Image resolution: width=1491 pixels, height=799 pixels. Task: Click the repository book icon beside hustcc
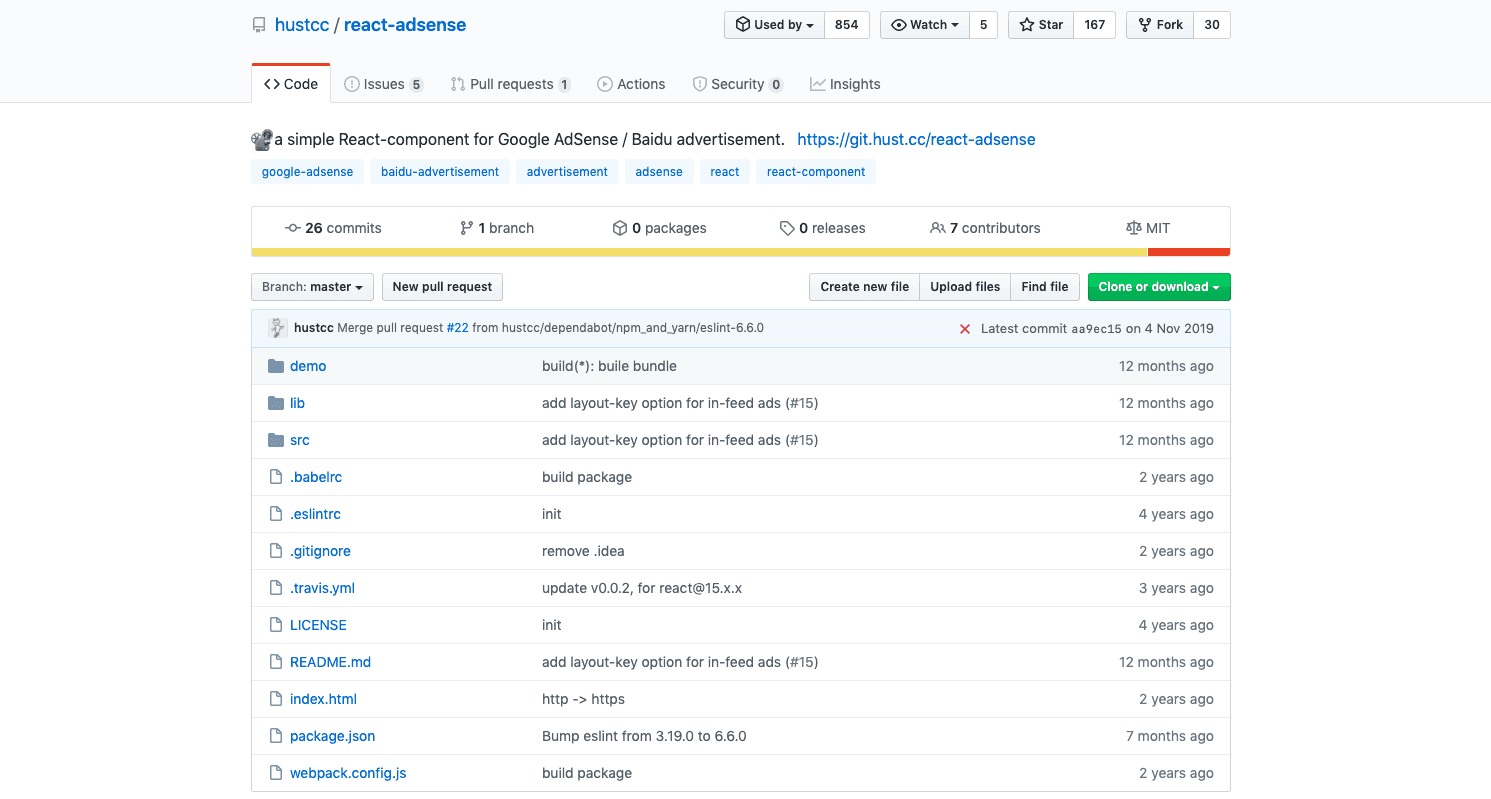(x=259, y=25)
